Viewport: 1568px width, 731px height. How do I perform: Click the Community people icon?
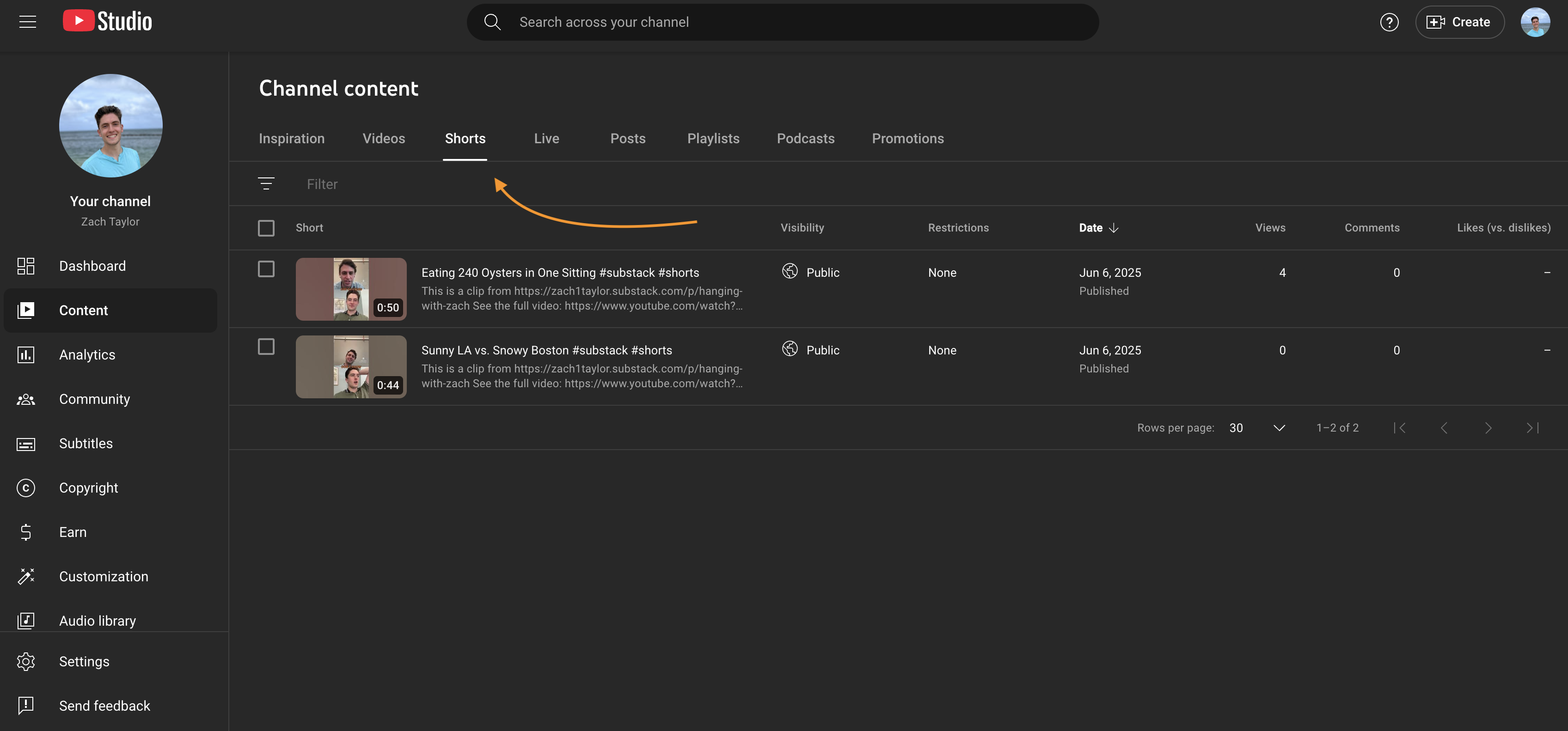(x=25, y=399)
